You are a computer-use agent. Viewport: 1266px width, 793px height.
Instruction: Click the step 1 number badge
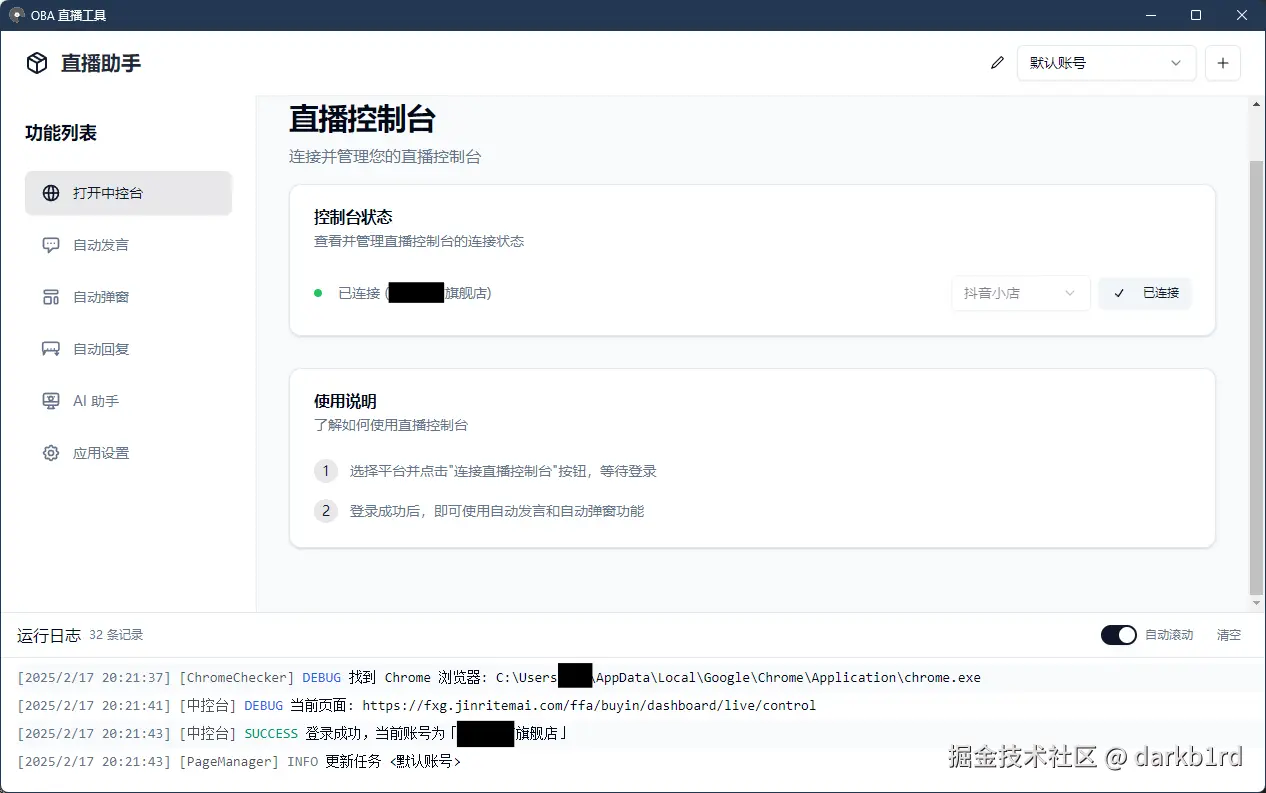tap(325, 471)
